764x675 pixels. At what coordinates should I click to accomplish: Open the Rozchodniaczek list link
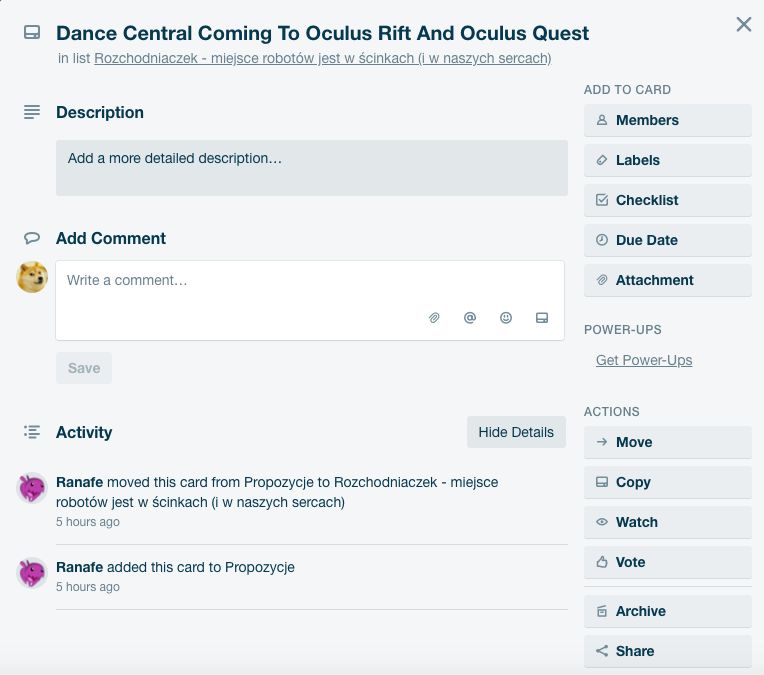pyautogui.click(x=323, y=58)
